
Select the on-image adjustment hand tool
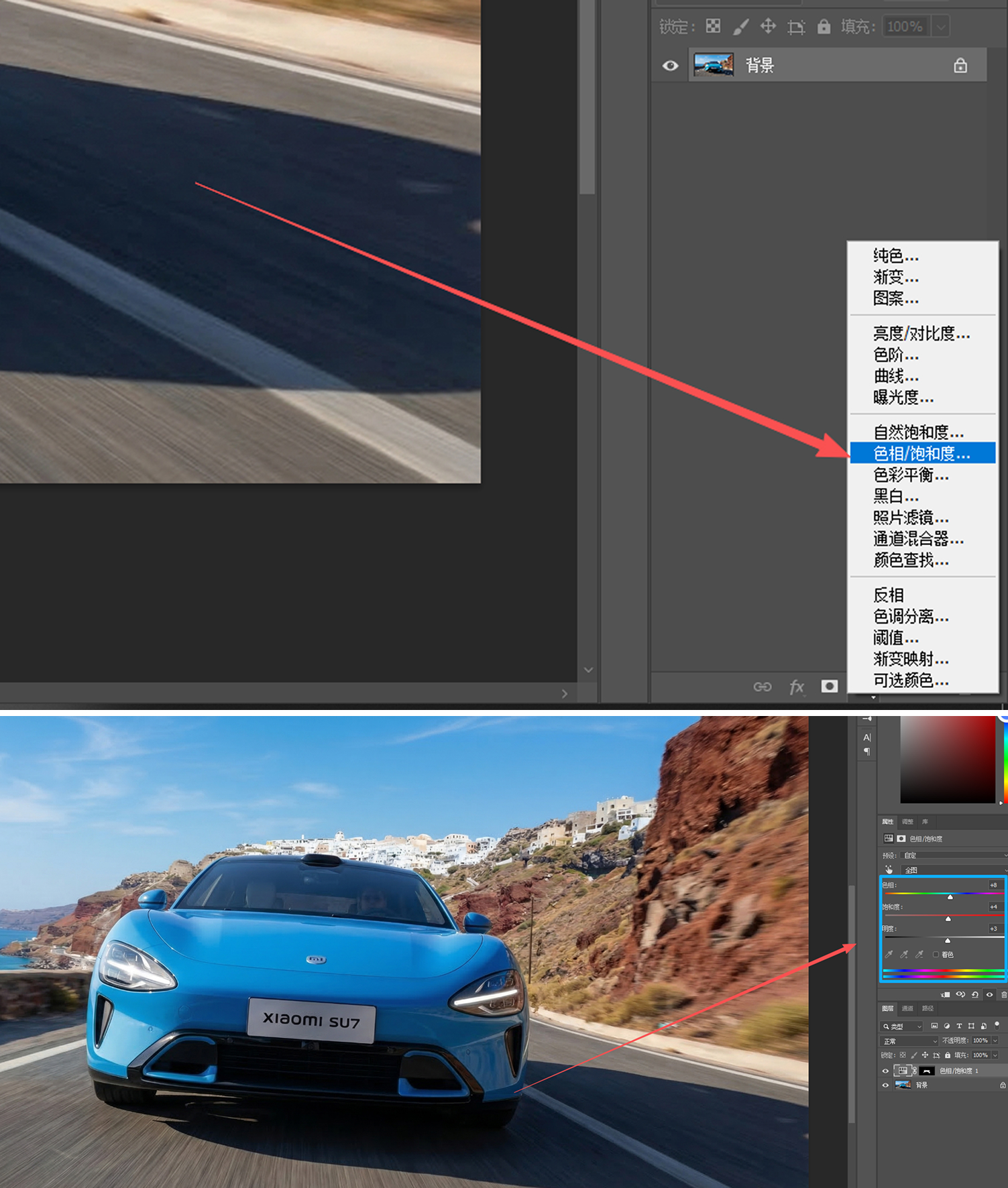(889, 870)
